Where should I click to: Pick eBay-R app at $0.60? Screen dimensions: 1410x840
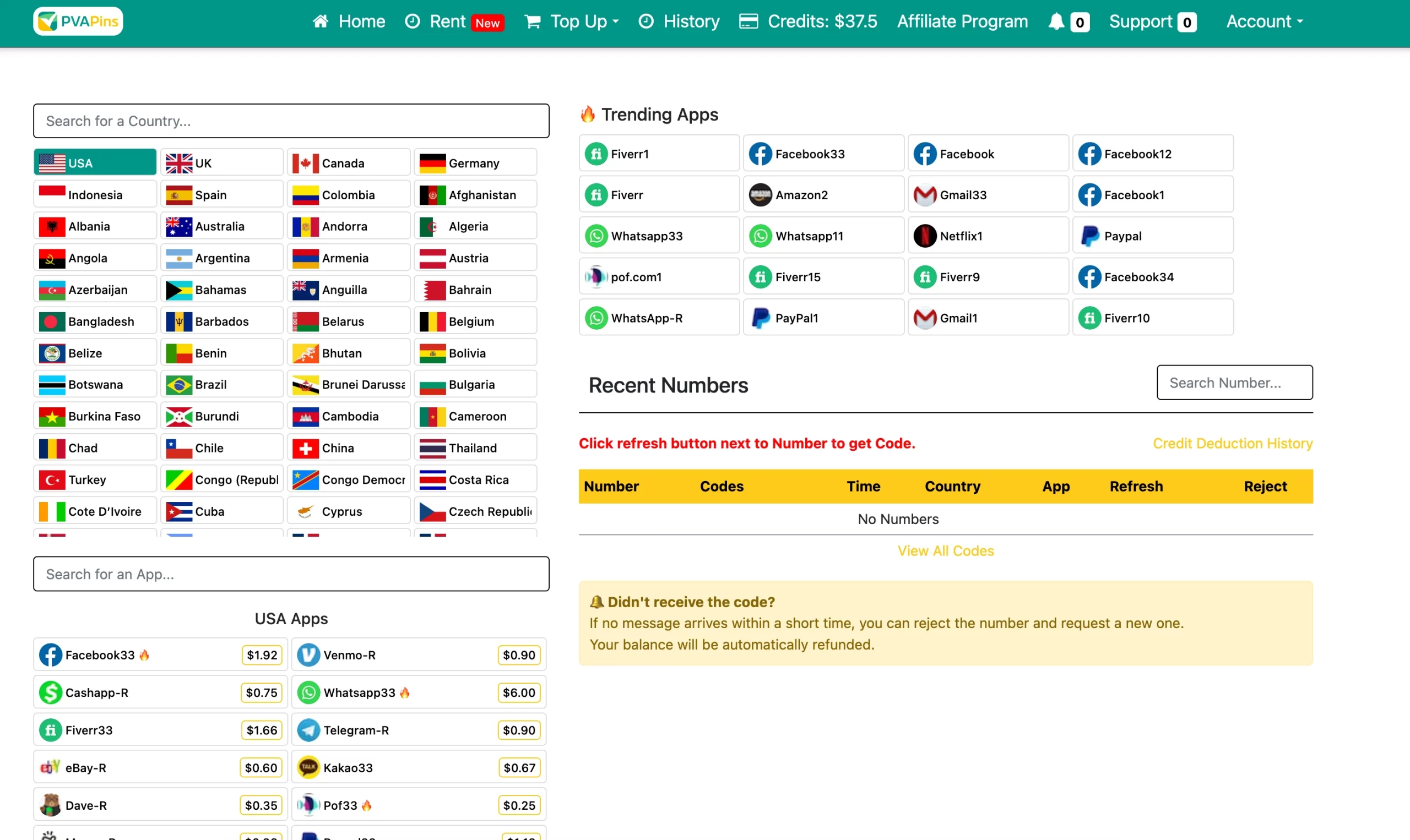(160, 767)
